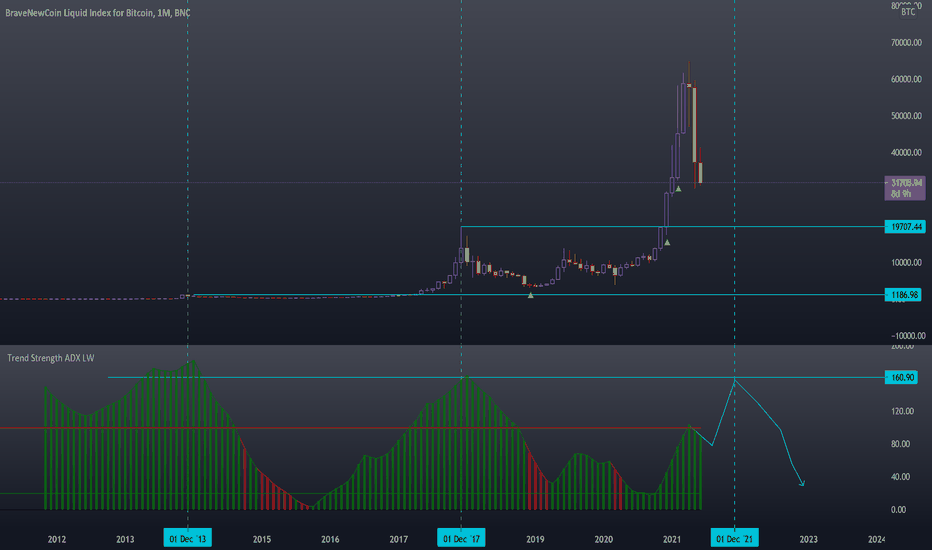Screen dimensions: 932x550
Task: Click the 2017 label on time axis
Action: [x=398, y=539]
